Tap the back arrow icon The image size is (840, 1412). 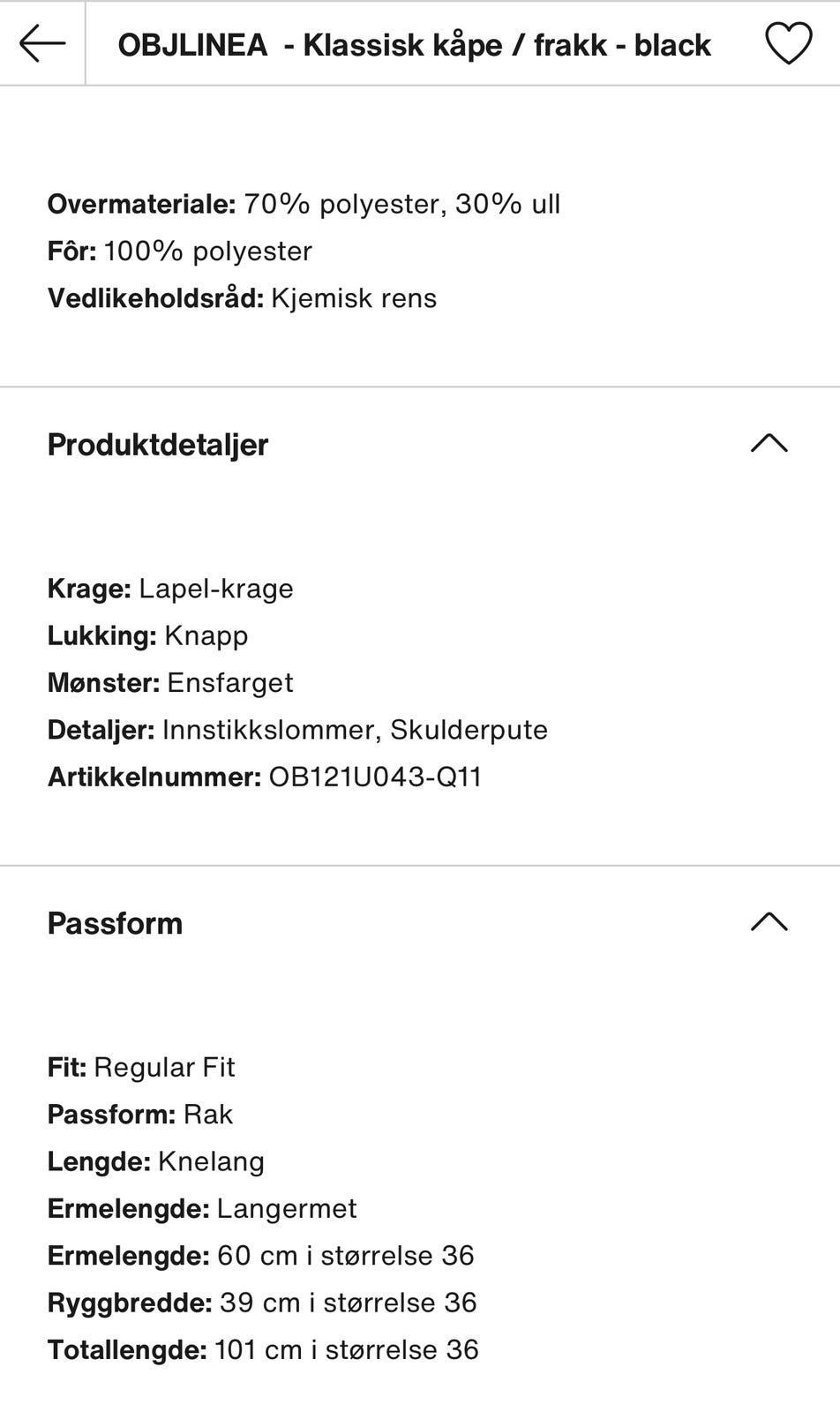41,43
